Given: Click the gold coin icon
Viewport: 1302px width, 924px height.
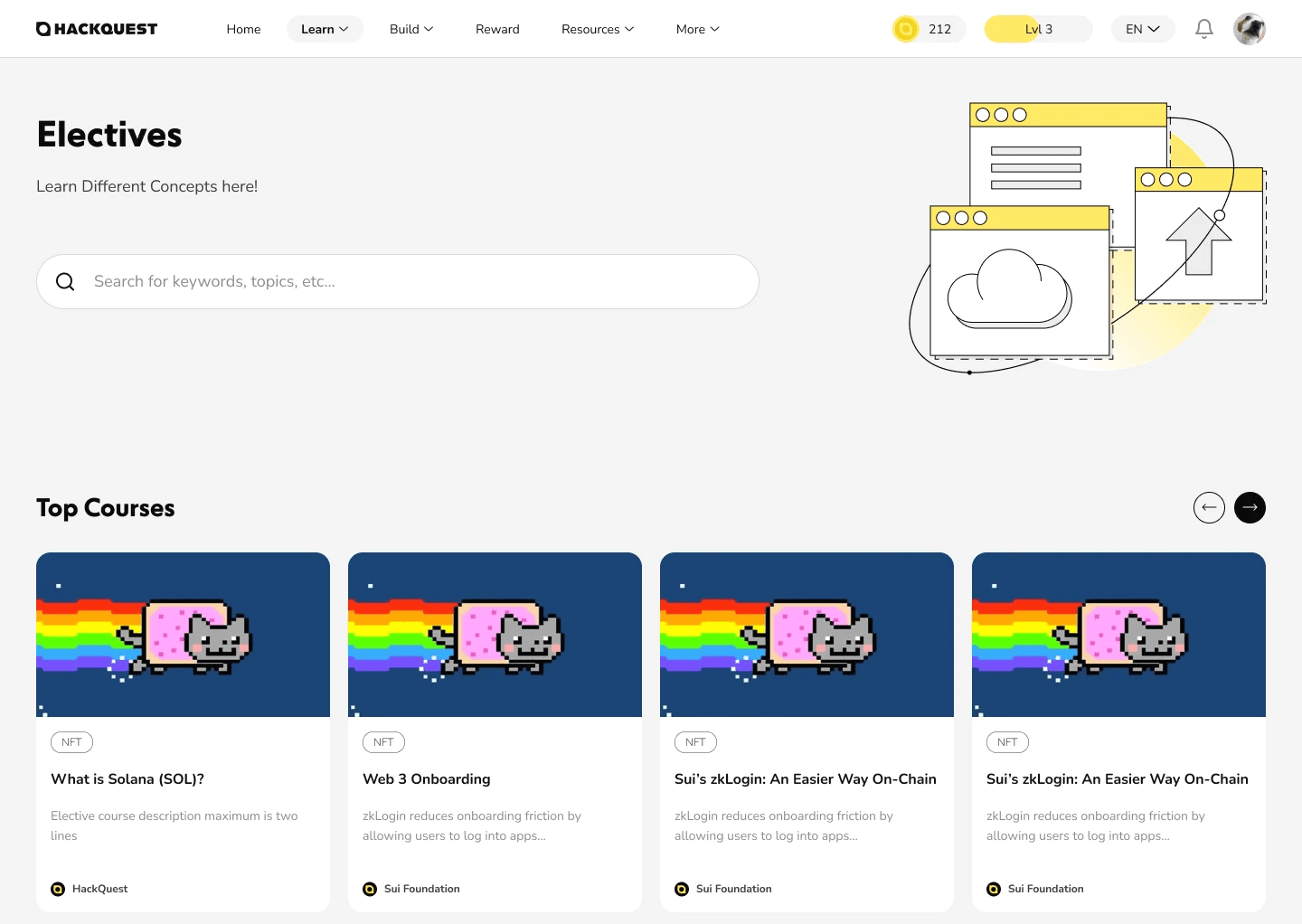Looking at the screenshot, I should [905, 29].
